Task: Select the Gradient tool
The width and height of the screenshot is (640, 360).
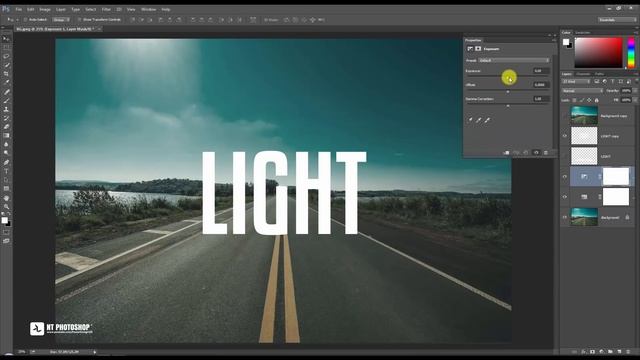Action: click(x=6, y=136)
